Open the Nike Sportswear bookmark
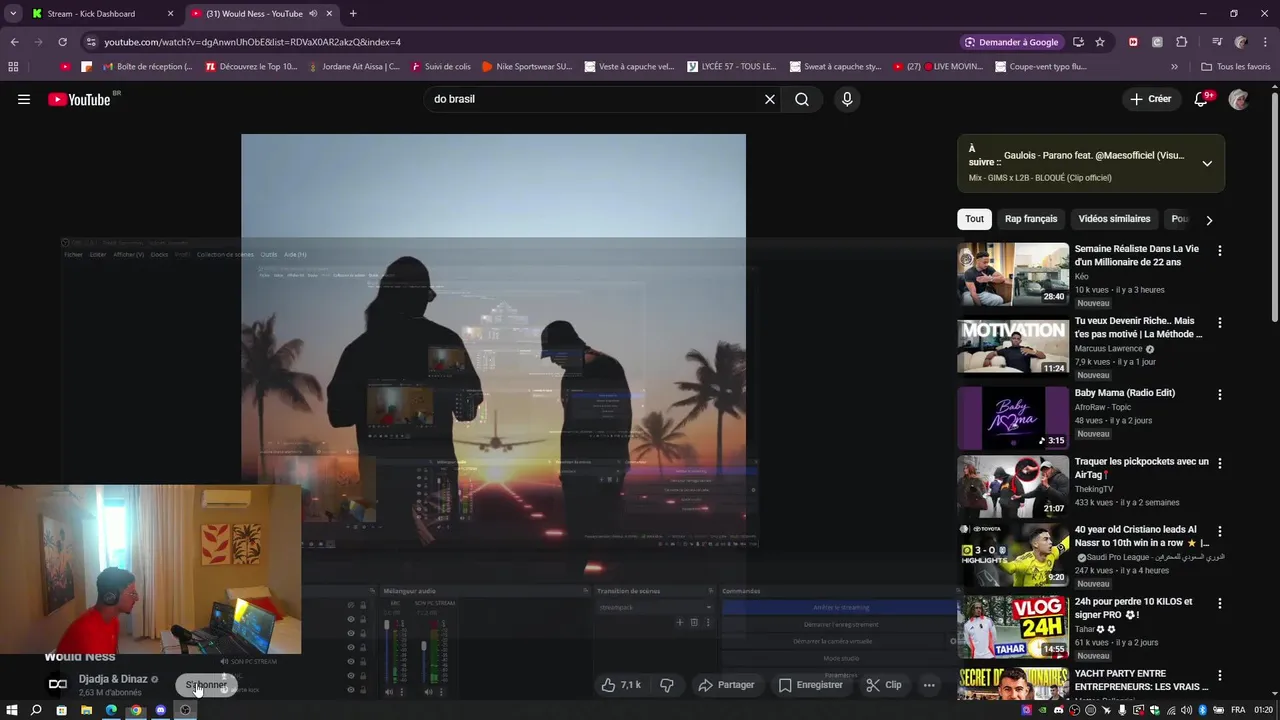Viewport: 1280px width, 720px height. [527, 67]
